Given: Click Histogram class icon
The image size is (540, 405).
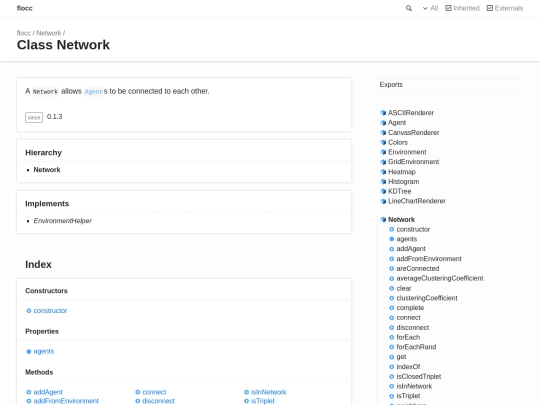Looking at the screenshot, I should click(x=383, y=181).
